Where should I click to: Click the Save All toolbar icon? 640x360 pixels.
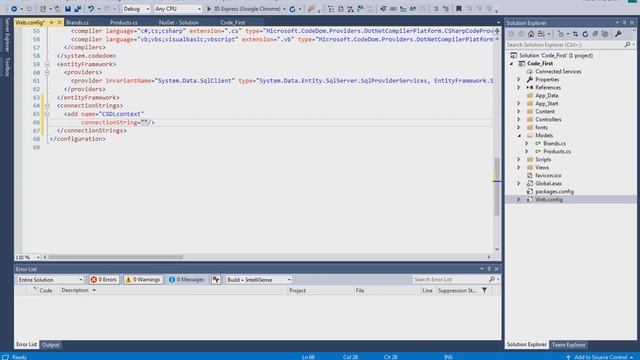(78, 9)
